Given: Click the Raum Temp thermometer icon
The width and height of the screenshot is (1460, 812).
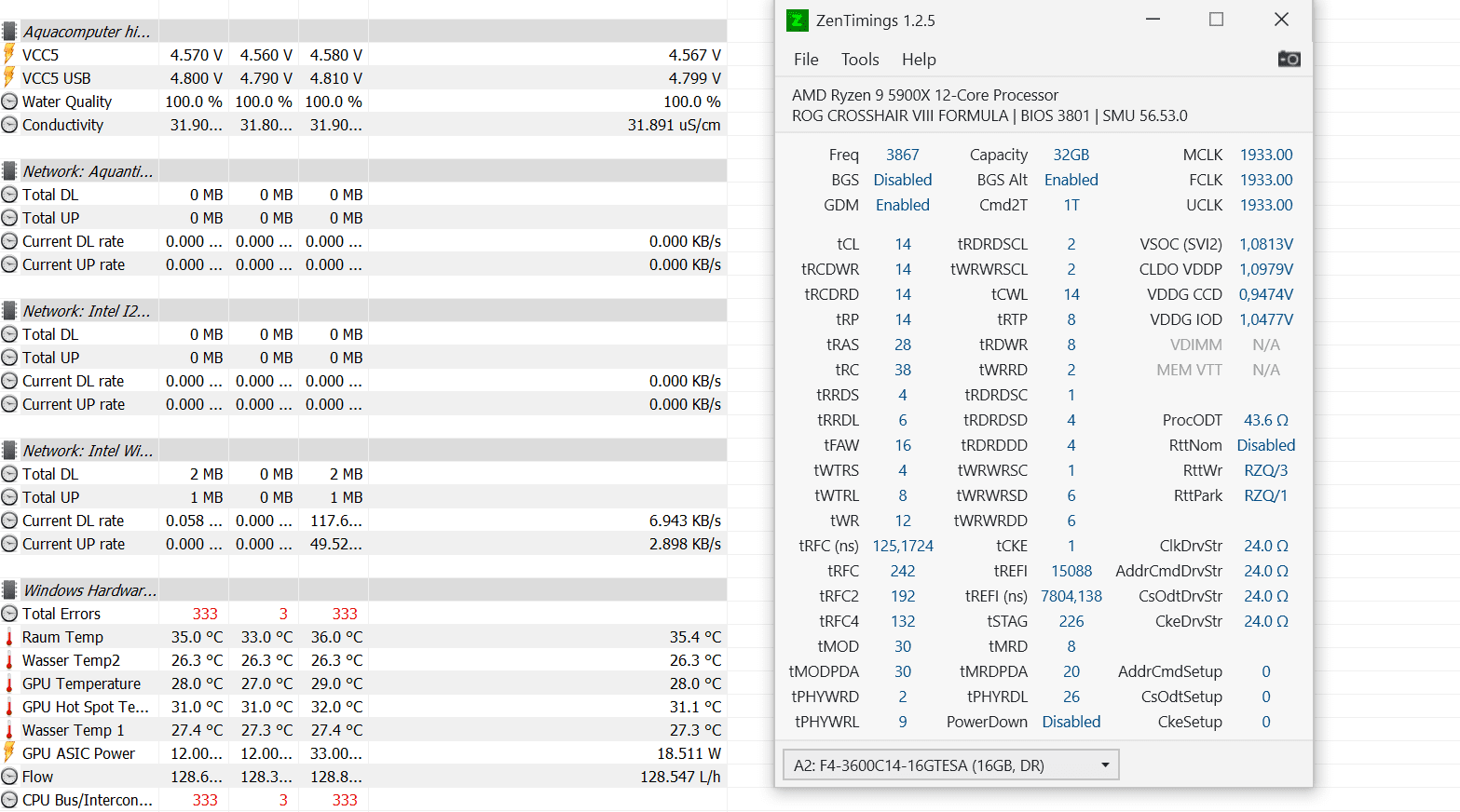Looking at the screenshot, I should pyautogui.click(x=9, y=637).
